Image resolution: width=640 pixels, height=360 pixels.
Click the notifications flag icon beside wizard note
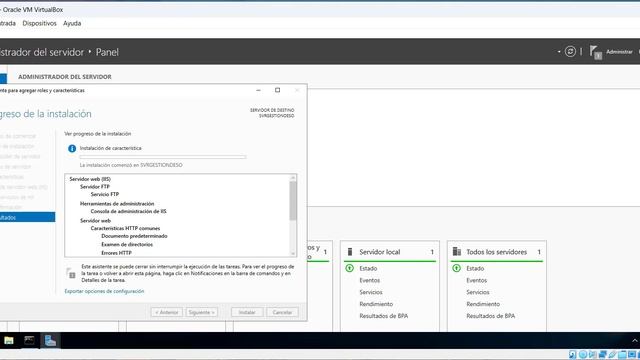(x=71, y=273)
